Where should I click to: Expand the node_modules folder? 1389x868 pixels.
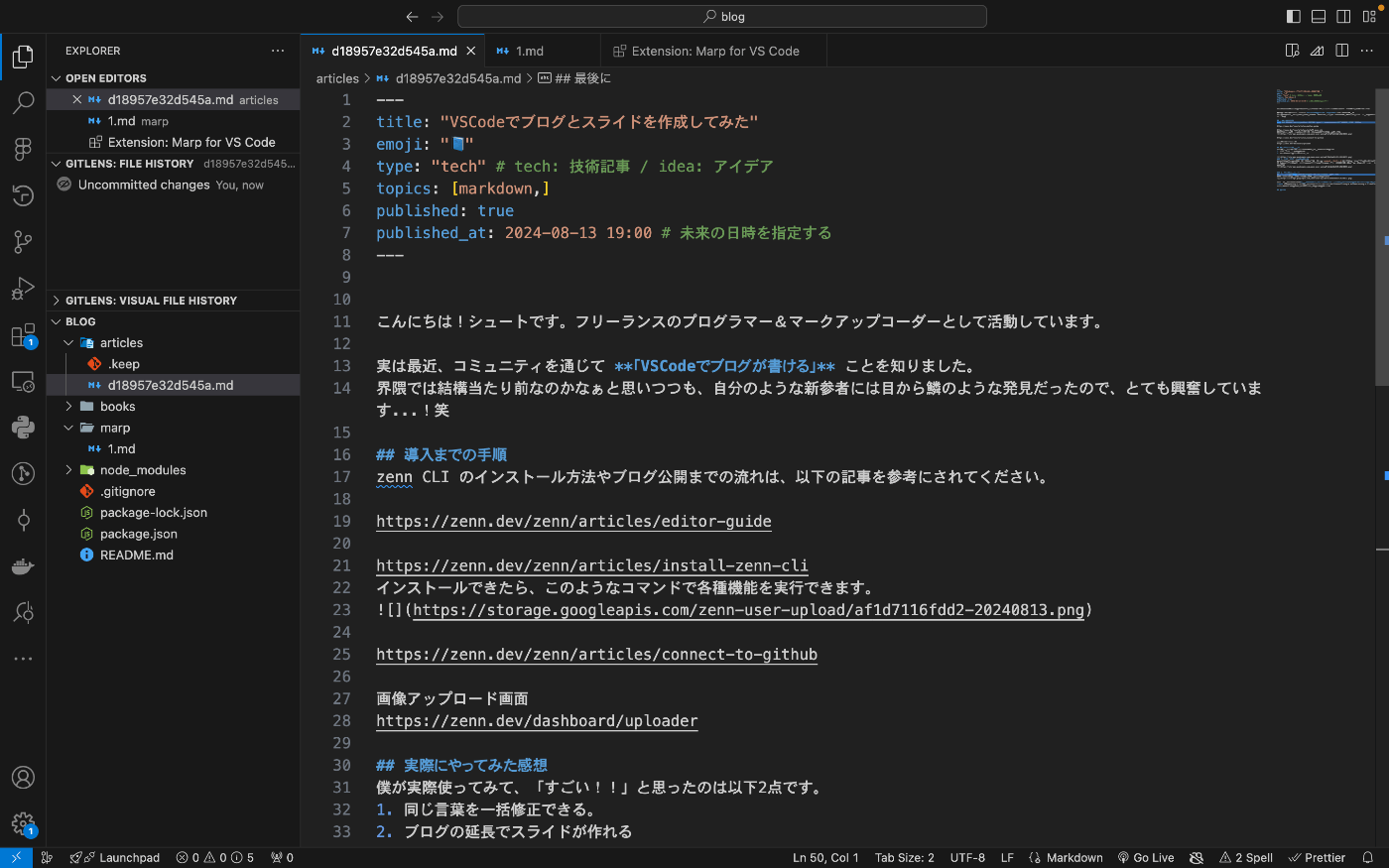click(174, 470)
